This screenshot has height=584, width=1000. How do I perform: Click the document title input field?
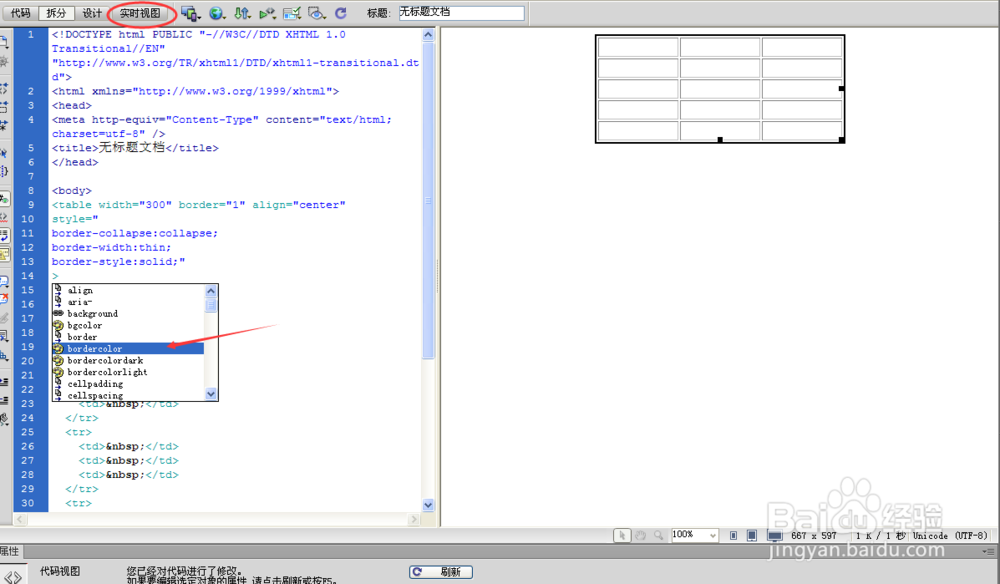461,13
